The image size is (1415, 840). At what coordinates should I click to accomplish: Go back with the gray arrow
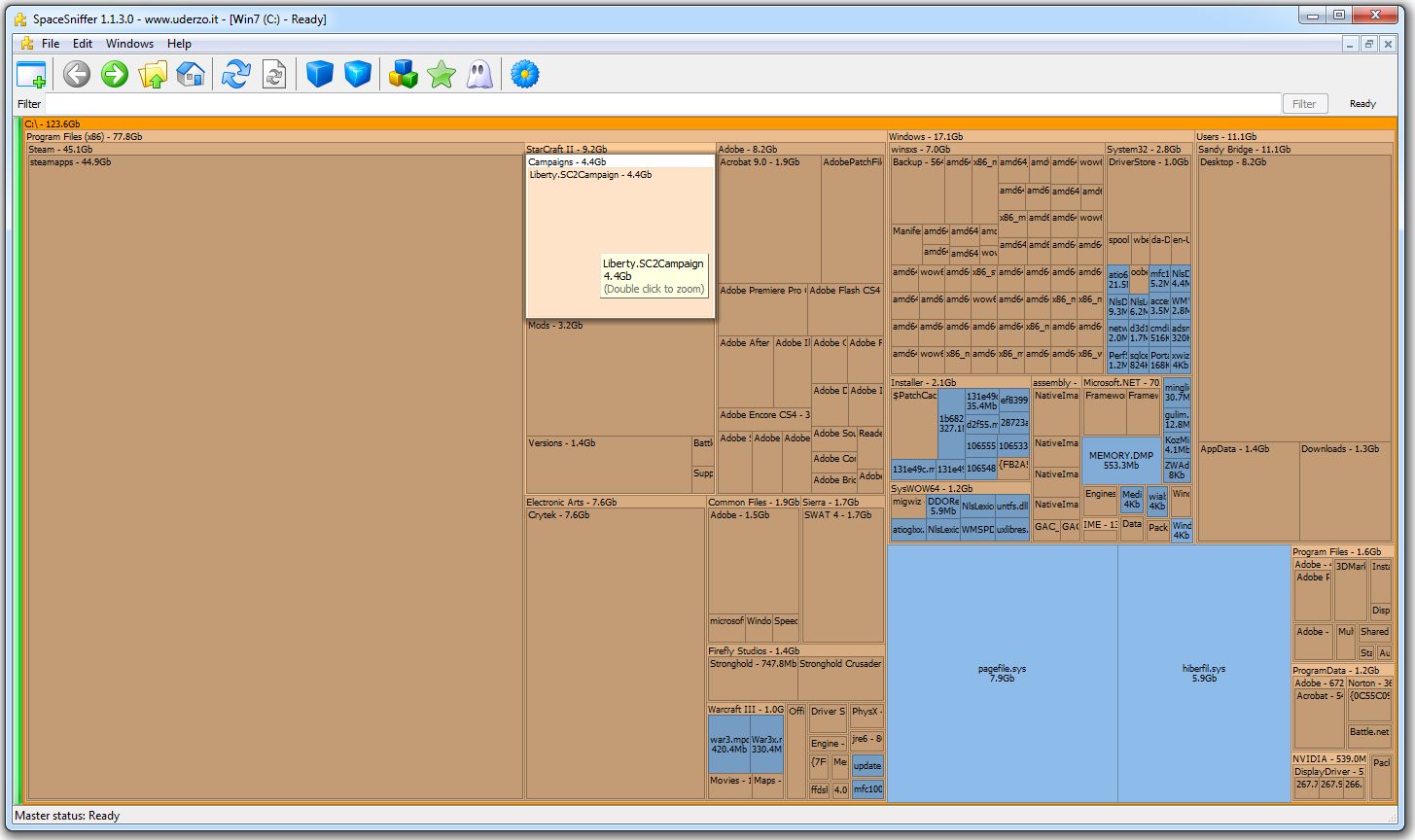77,74
